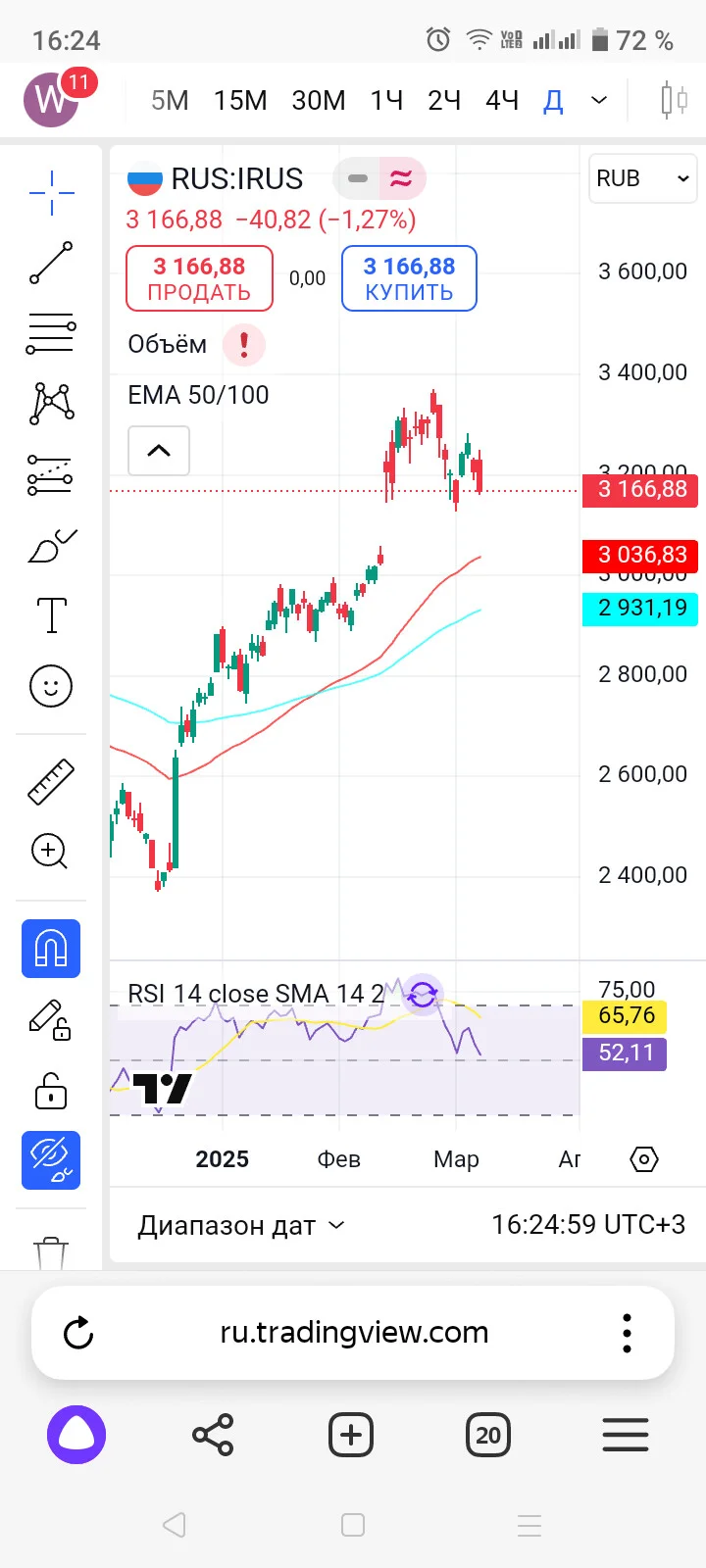Click the yellow 65,76 RSI label
Viewport: 706px width, 1568px height.
[x=626, y=1015]
